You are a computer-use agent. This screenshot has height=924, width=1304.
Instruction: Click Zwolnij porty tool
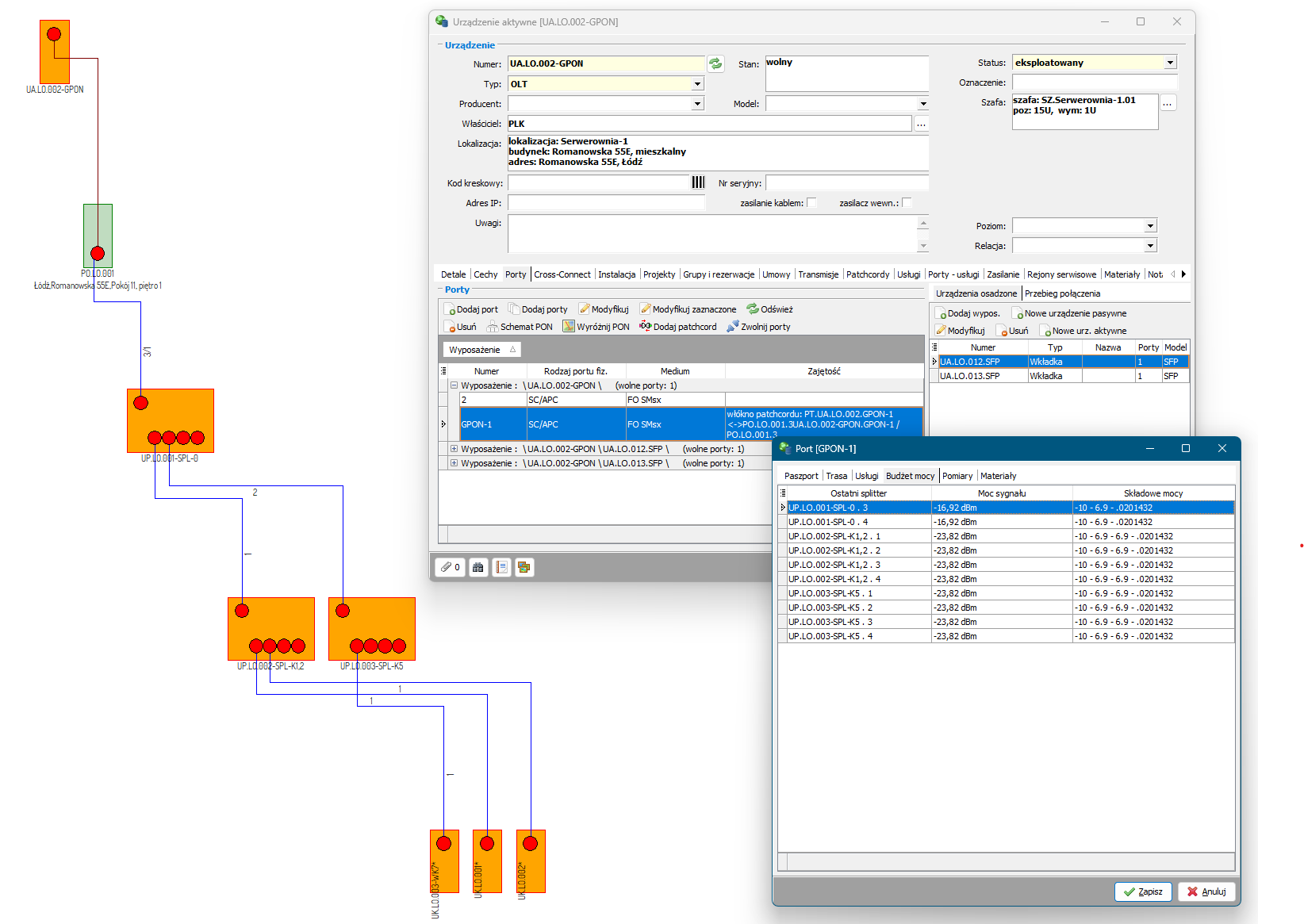758,327
